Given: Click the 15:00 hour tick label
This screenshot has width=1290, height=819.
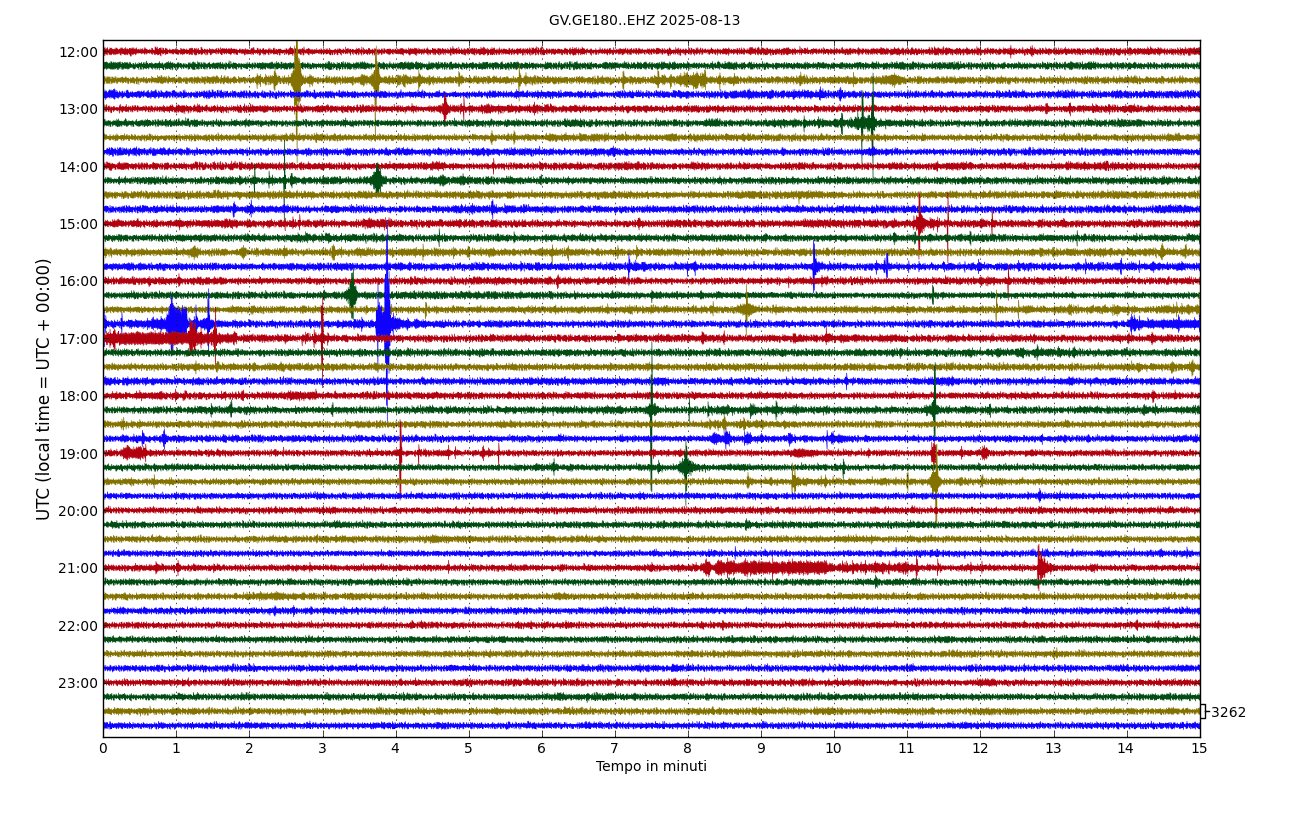Looking at the screenshot, I should point(78,224).
